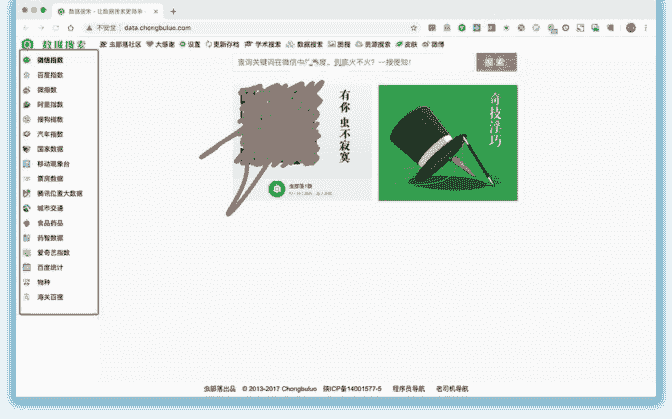672x419 pixels.
Task: Open 图搜 in top navigation
Action: pos(339,44)
